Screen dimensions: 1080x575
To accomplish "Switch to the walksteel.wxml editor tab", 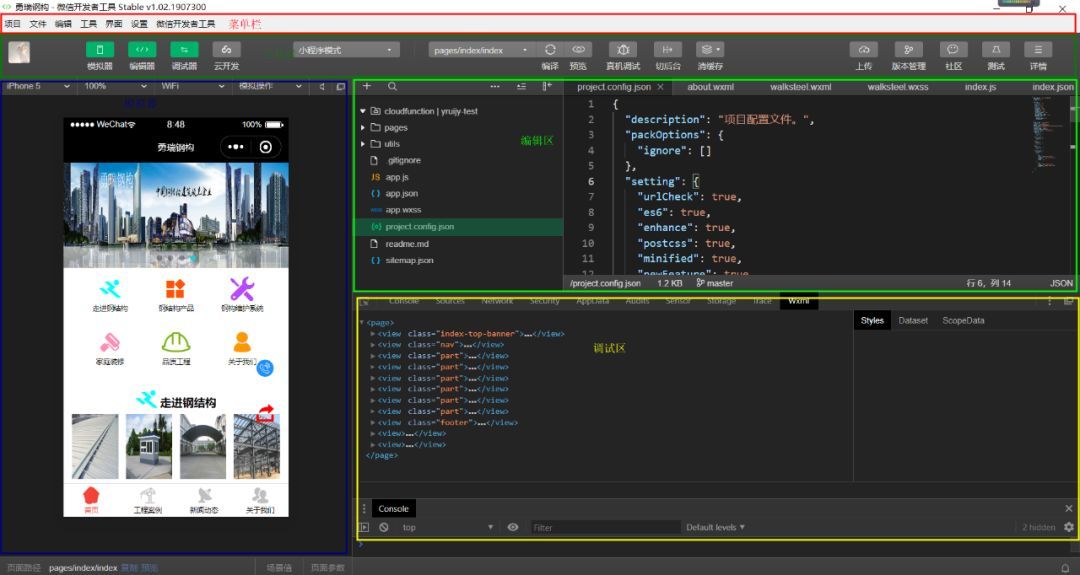I will point(800,87).
